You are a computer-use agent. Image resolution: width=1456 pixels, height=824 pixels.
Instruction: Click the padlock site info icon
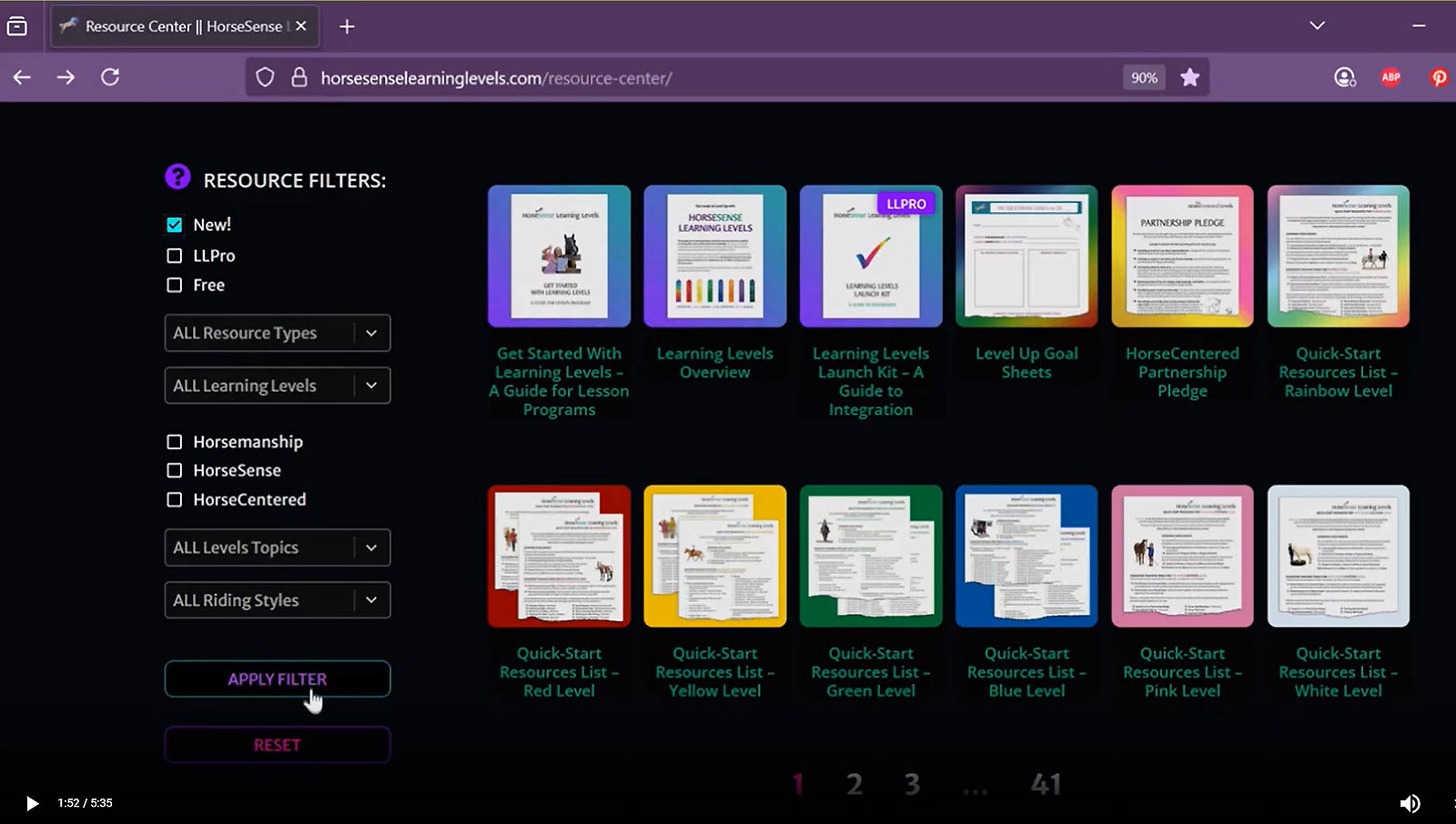[x=298, y=77]
